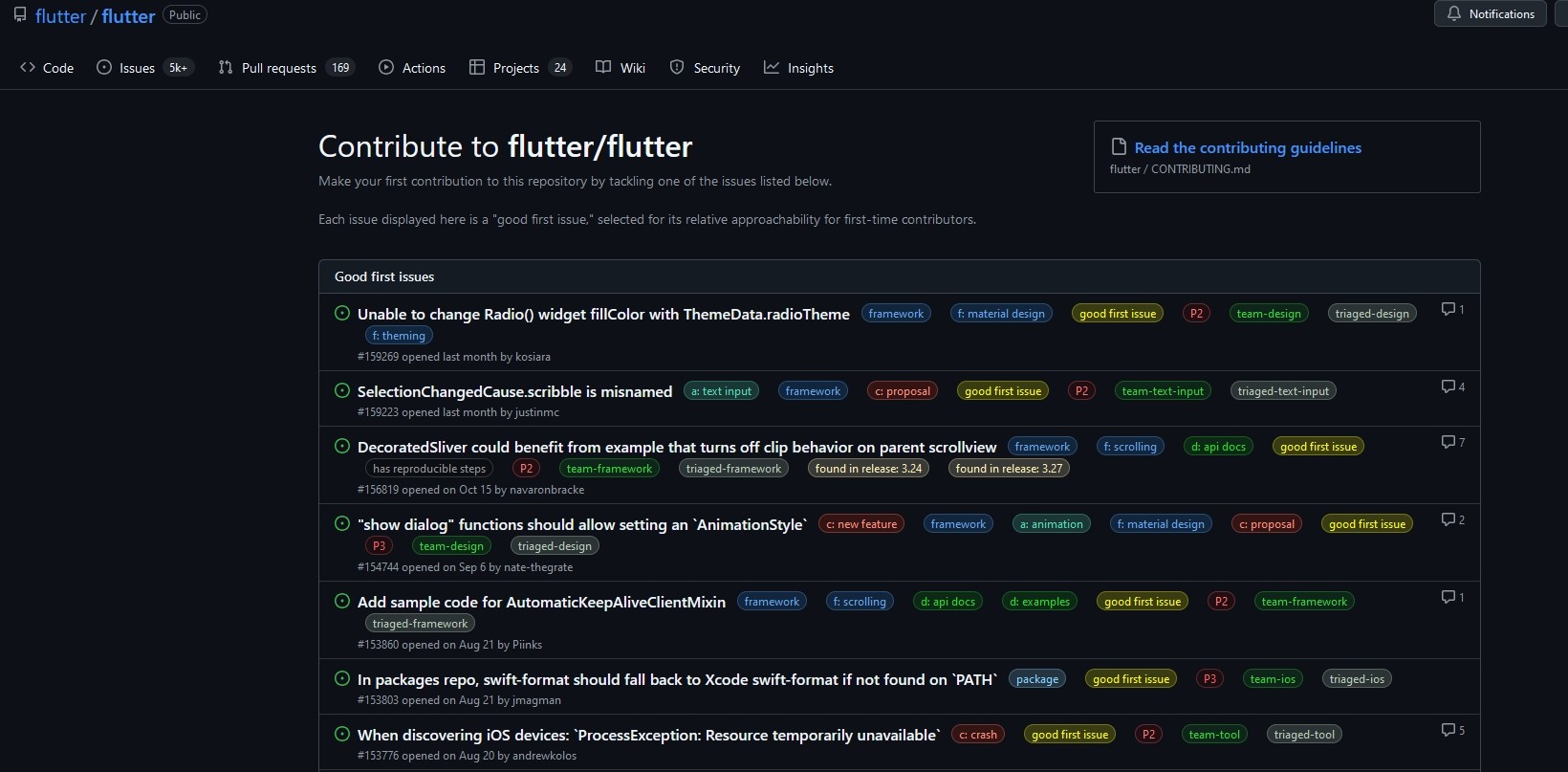1568x772 pixels.
Task: Open swift-format Xcode fallback issue
Action: click(677, 679)
